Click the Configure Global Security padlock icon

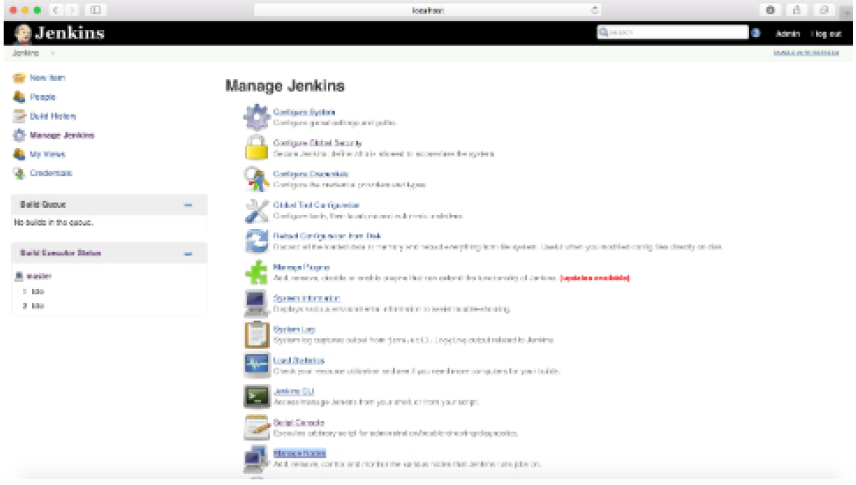pos(256,148)
